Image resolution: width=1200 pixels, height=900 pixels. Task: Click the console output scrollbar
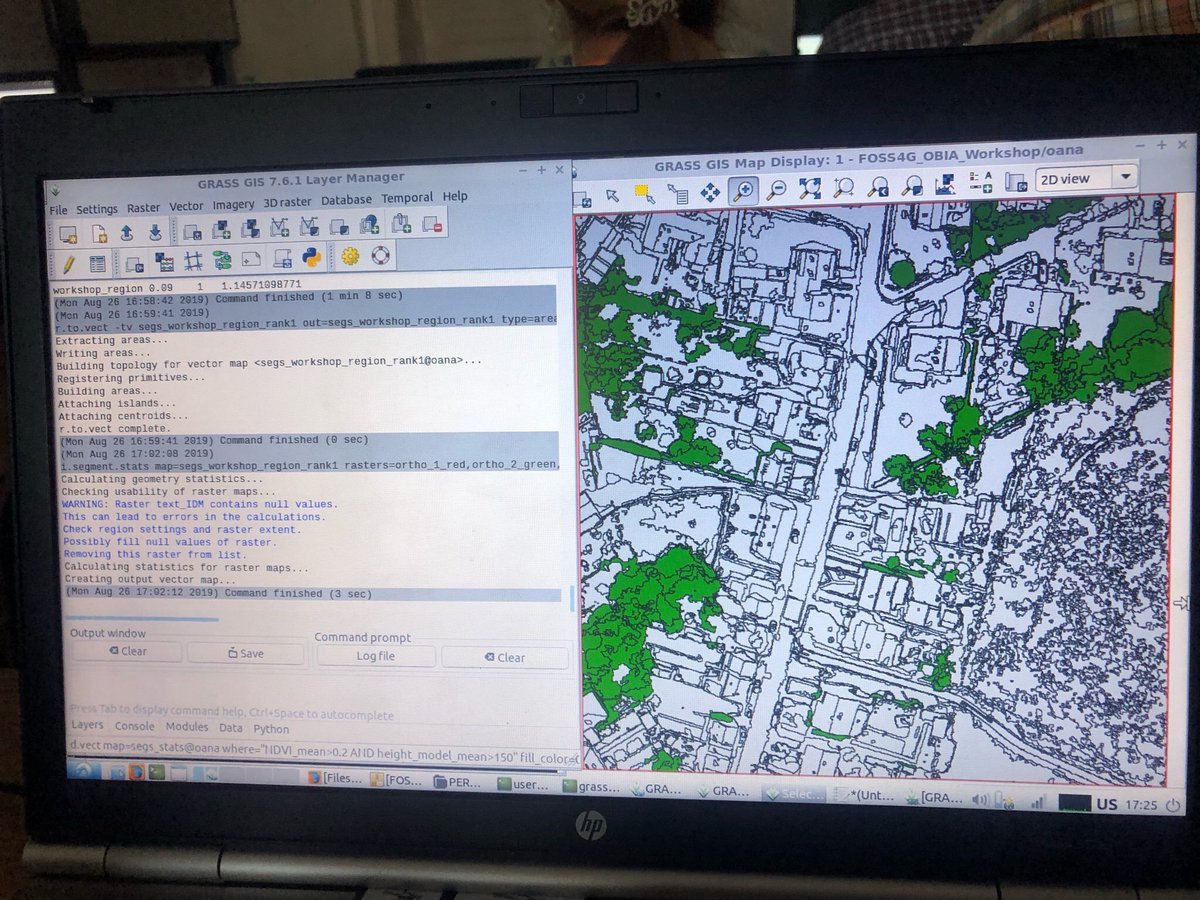pos(572,598)
